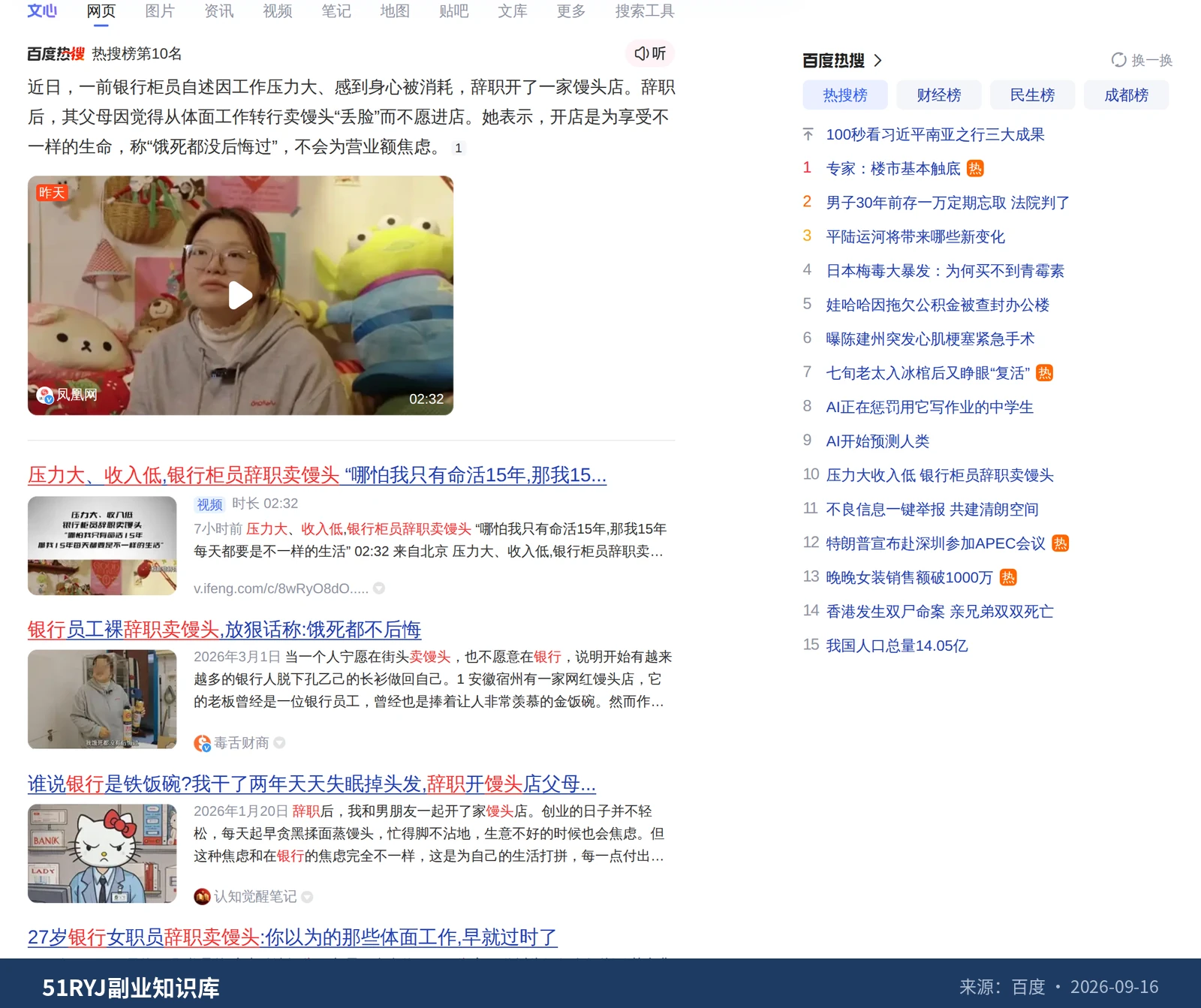Image resolution: width=1201 pixels, height=1008 pixels.
Task: Open the 更多 menu
Action: coord(570,11)
